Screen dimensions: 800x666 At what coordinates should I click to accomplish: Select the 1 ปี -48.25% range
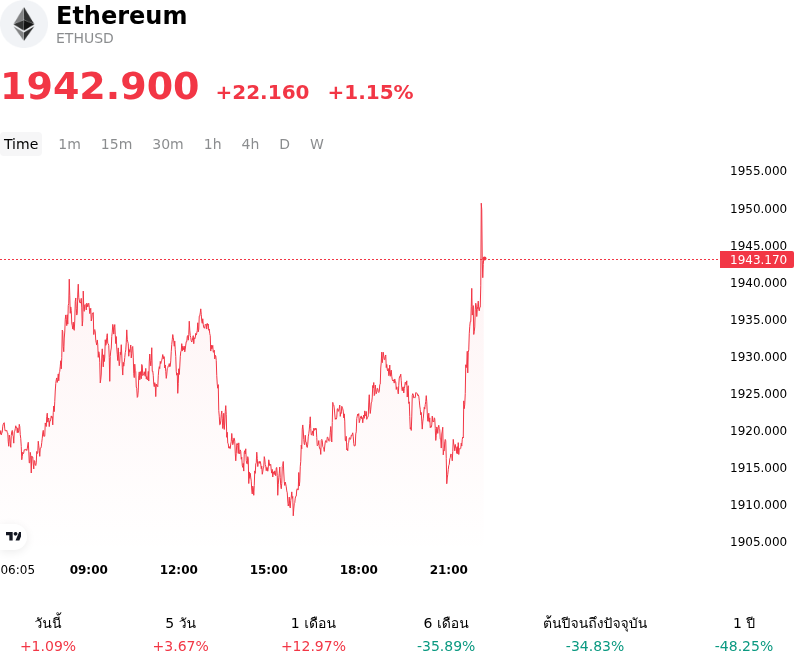pos(744,634)
